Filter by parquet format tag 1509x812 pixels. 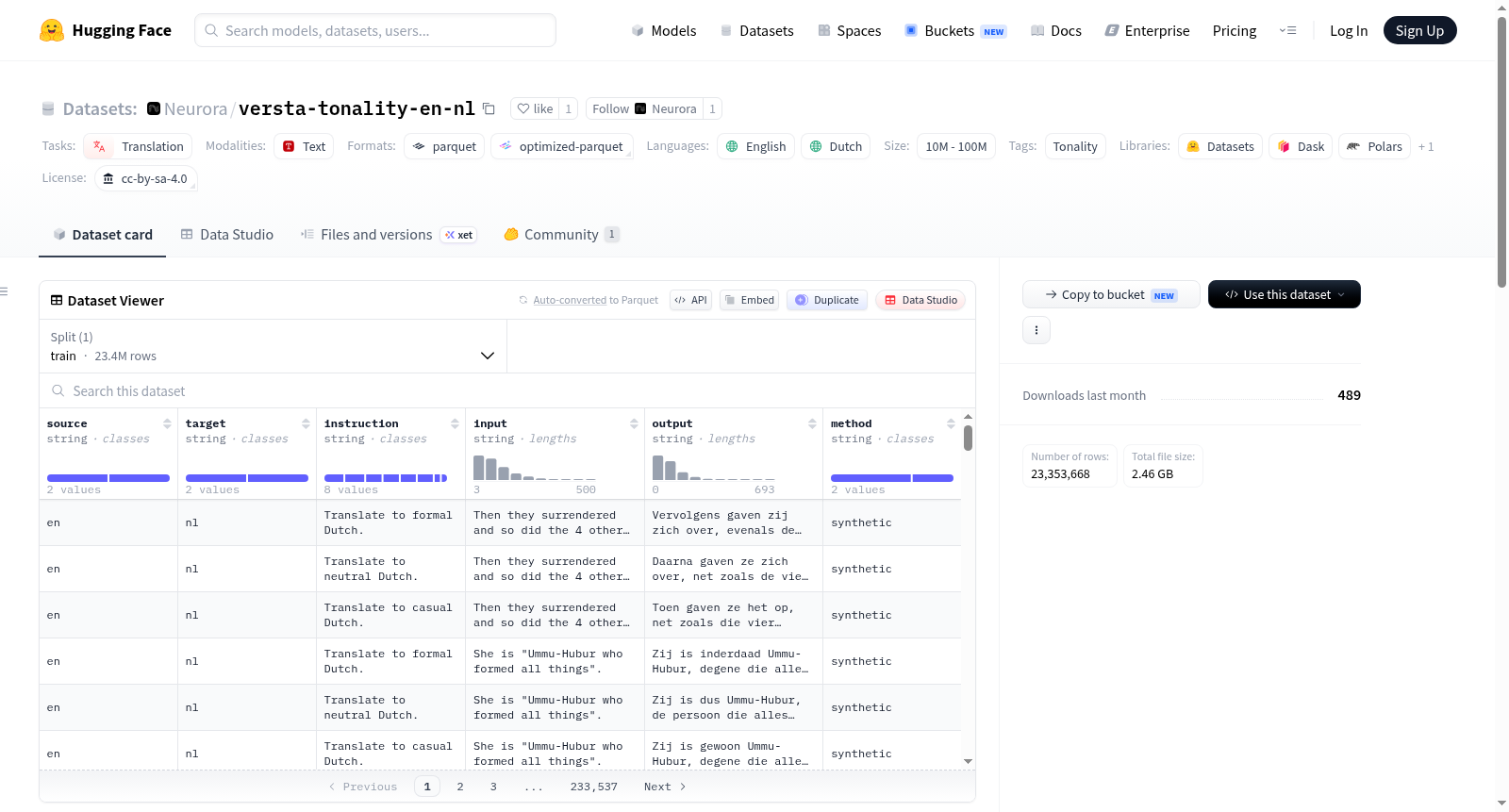[444, 146]
